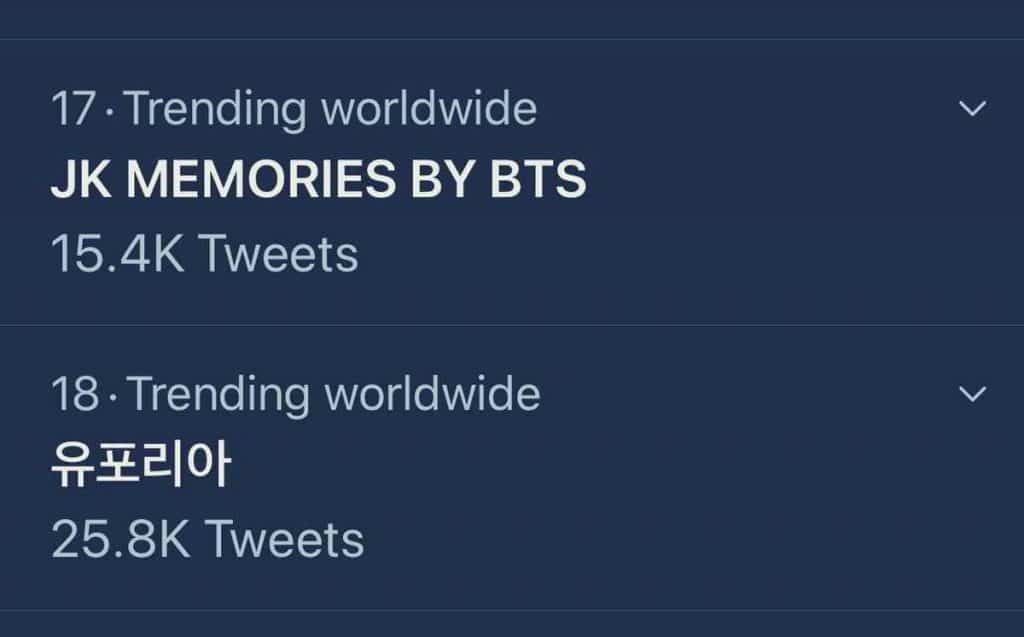Click the 25.8K Tweets count
The image size is (1024, 637).
coord(207,540)
